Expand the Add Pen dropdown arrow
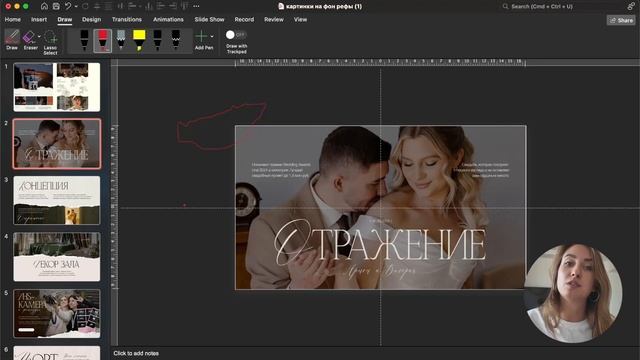The height and width of the screenshot is (360, 640). pyautogui.click(x=212, y=36)
